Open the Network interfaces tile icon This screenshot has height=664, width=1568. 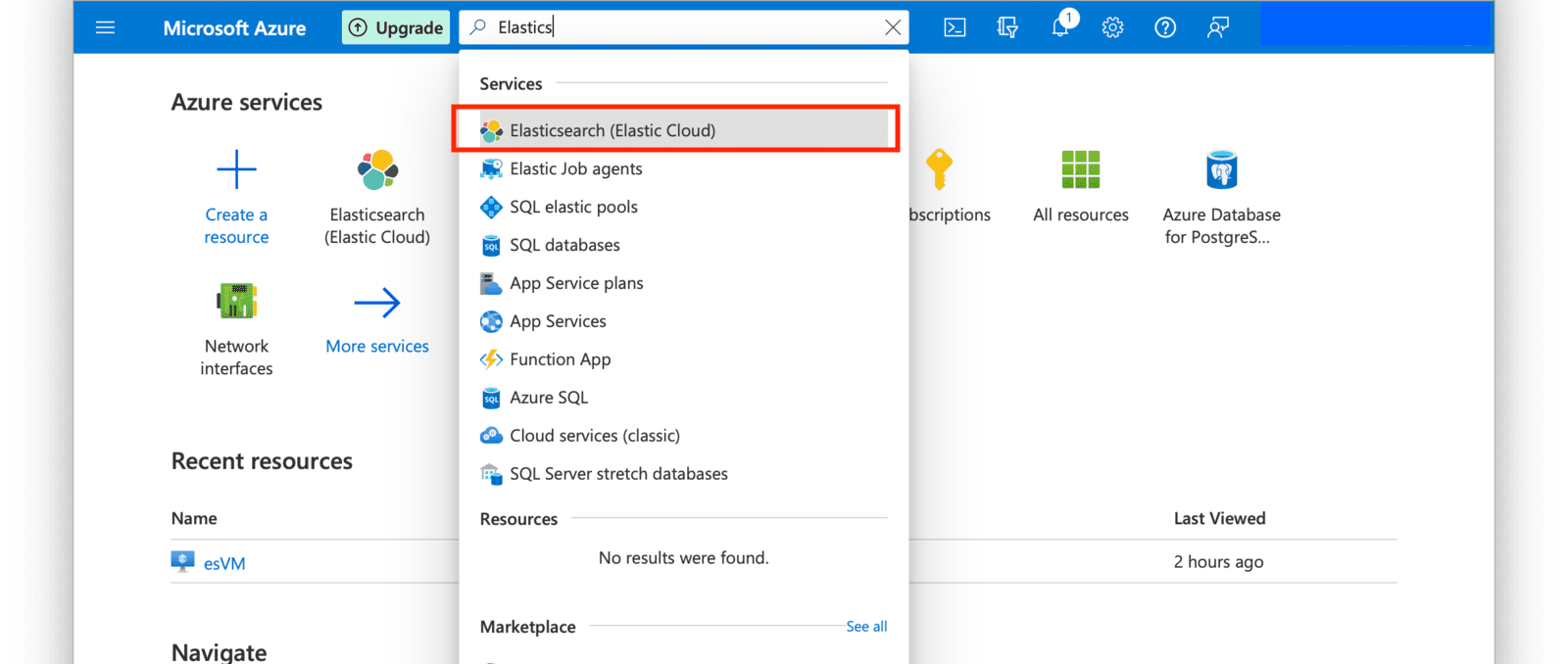tap(236, 302)
